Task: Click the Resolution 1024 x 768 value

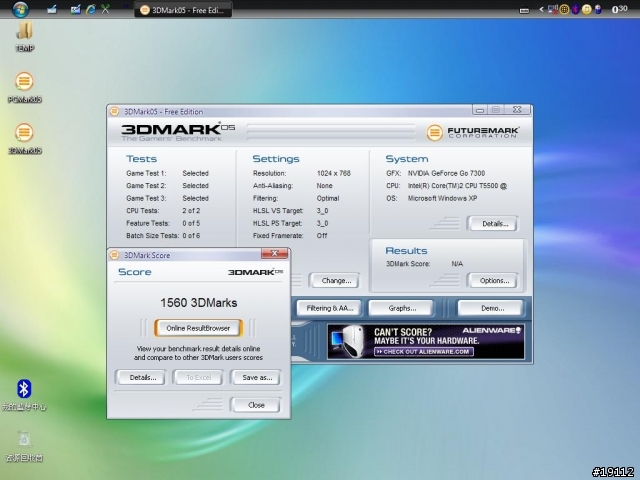Action: 333,173
